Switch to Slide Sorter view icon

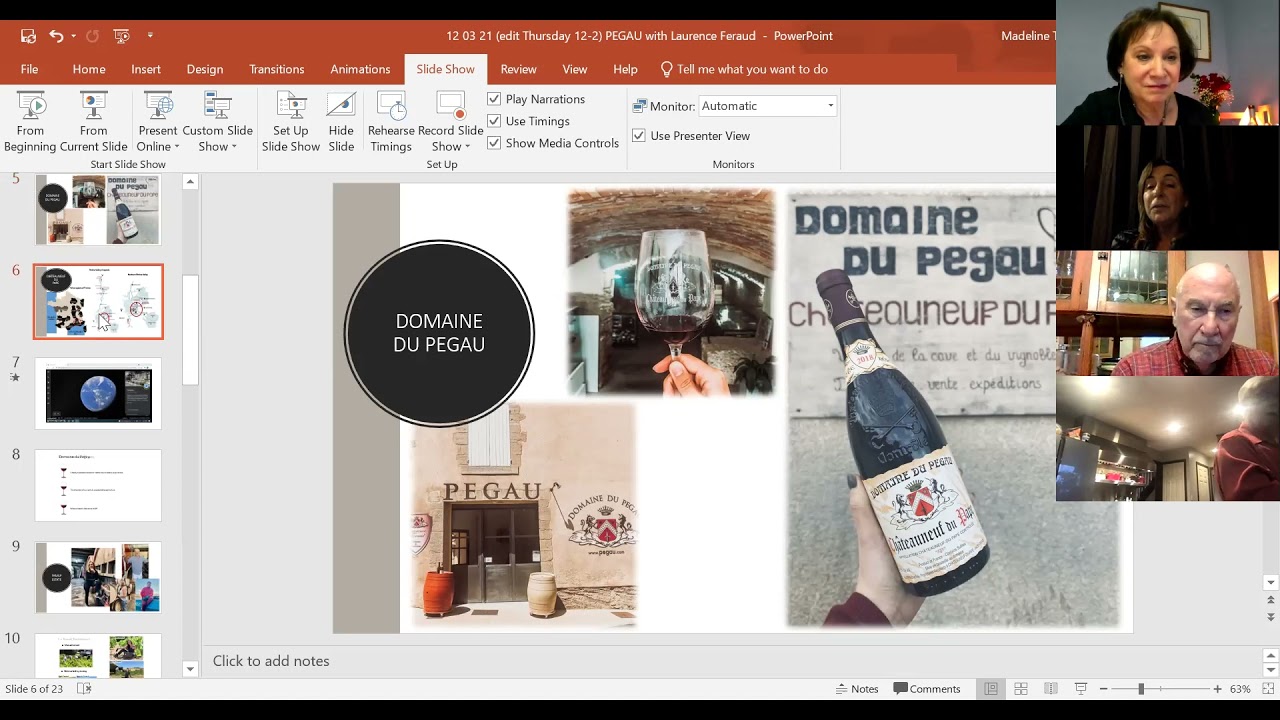click(1021, 689)
